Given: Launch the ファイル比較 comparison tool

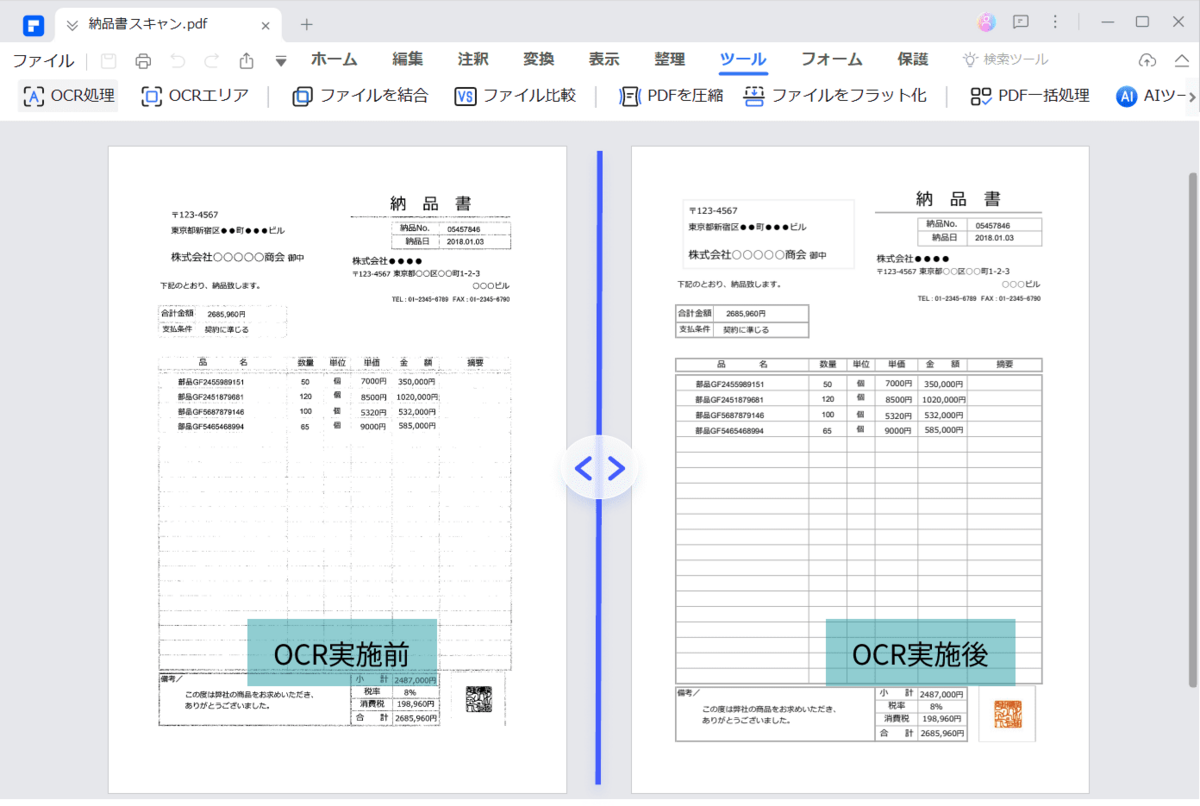Looking at the screenshot, I should coord(515,96).
